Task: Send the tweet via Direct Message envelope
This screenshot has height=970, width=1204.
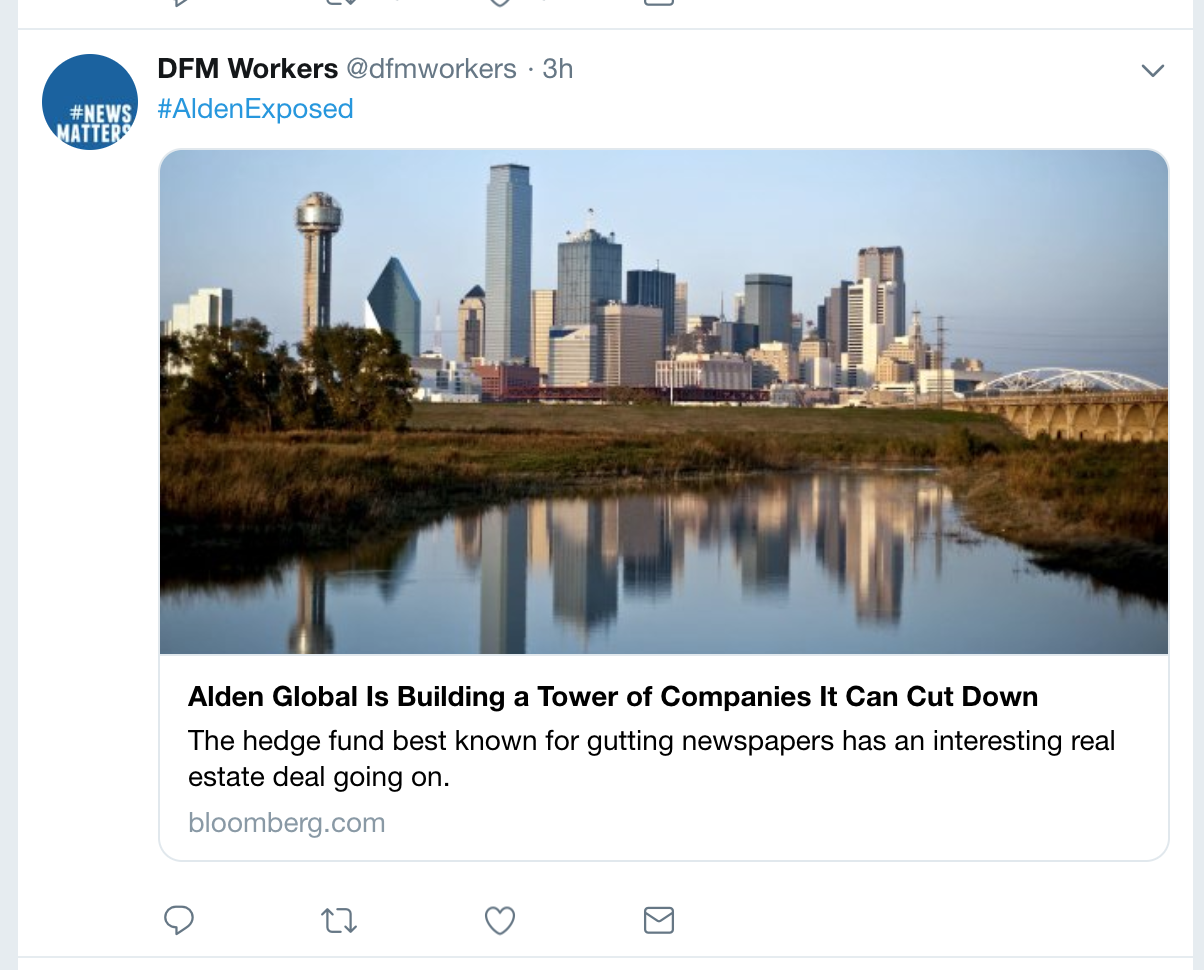Action: pos(658,920)
